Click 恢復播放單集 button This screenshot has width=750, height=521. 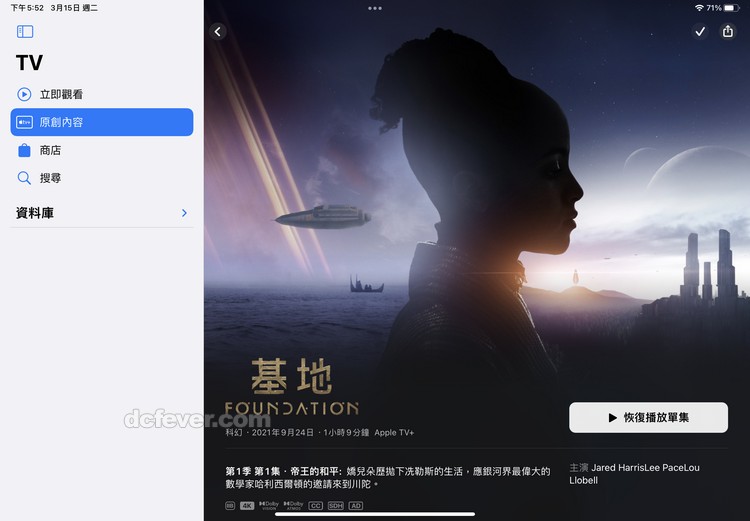point(648,417)
